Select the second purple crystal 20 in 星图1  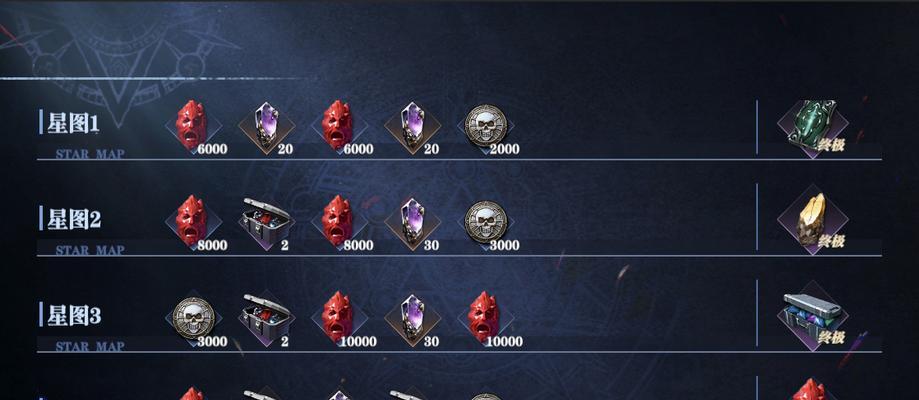tap(413, 127)
